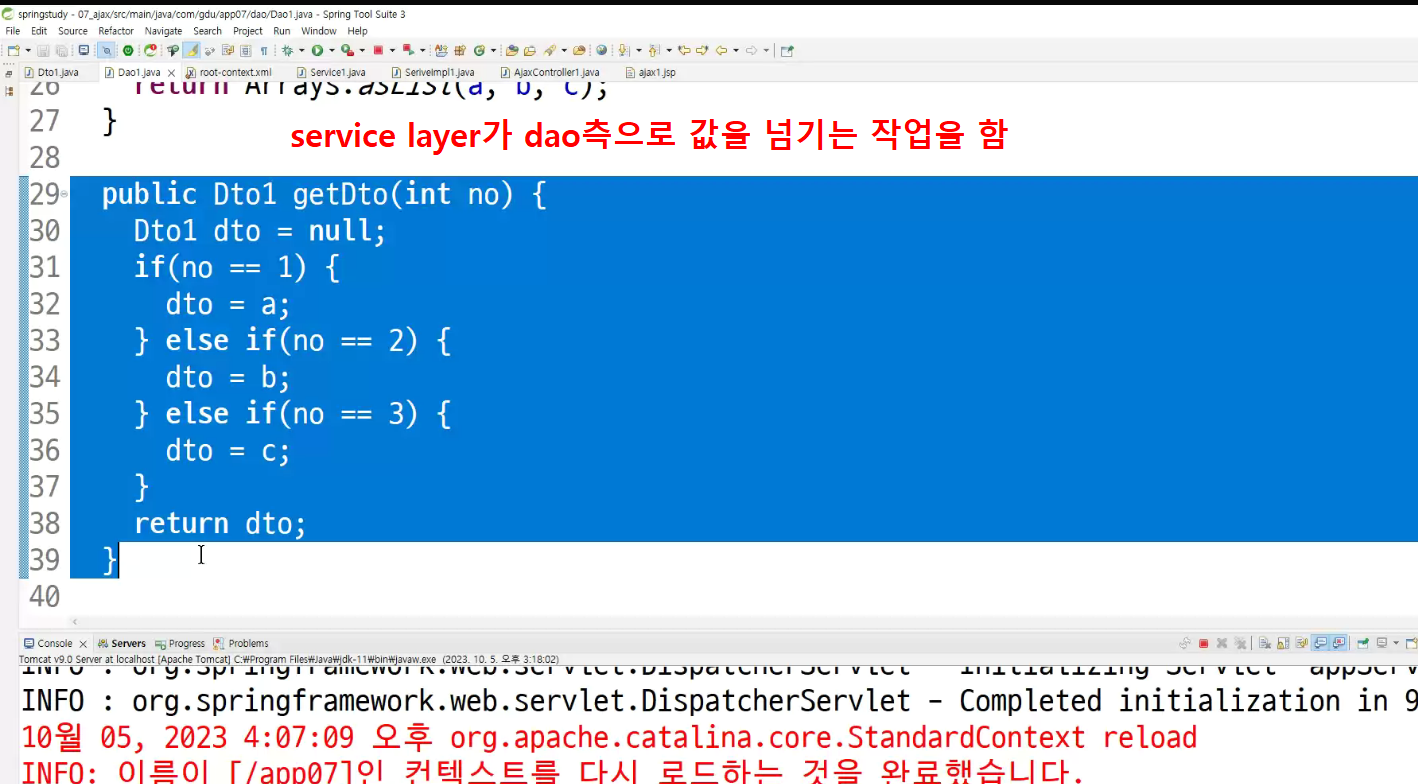
Task: Toggle the console Scroll Lock icon
Action: tap(1283, 643)
